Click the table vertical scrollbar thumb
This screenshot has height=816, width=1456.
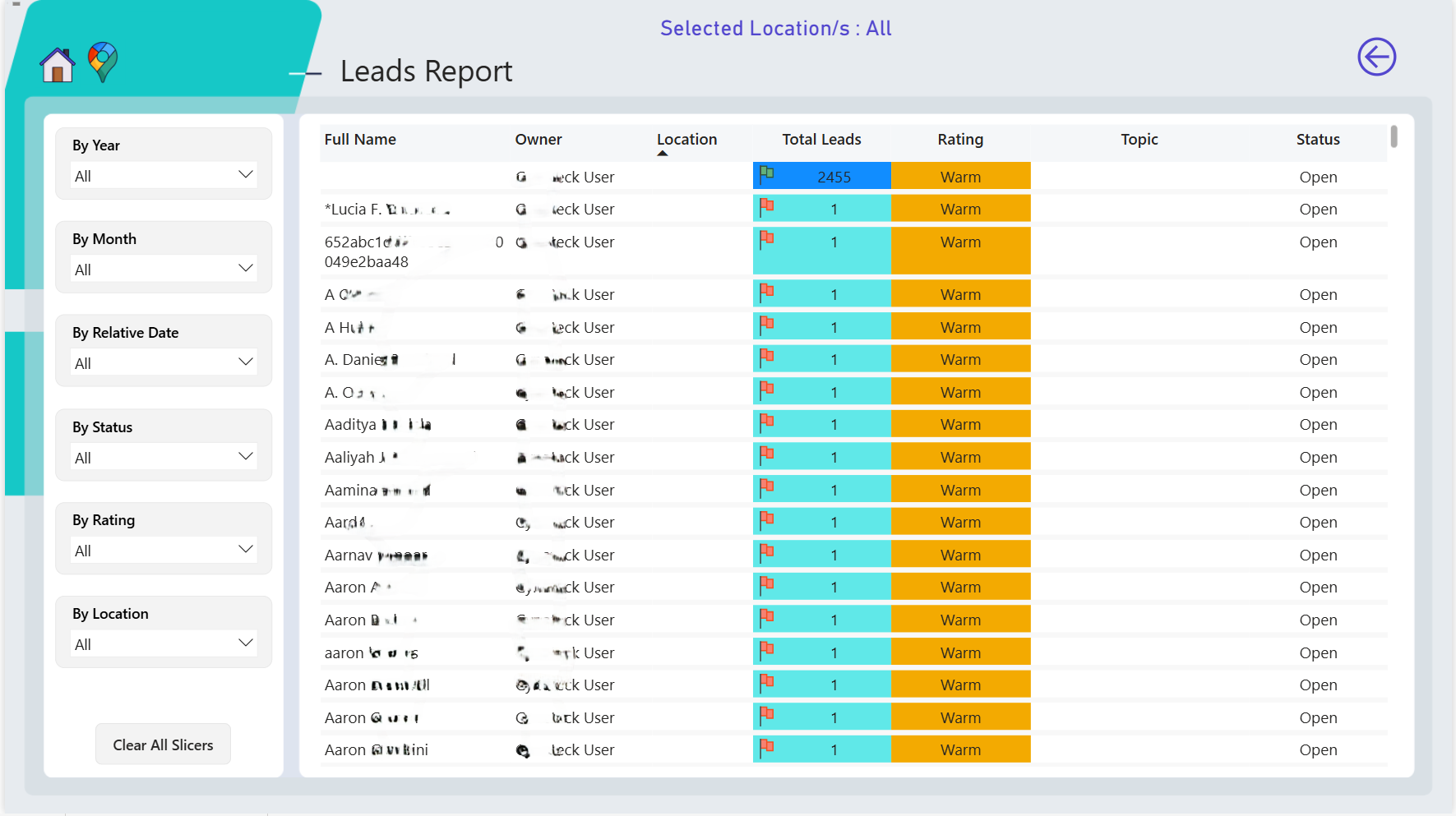[1394, 136]
